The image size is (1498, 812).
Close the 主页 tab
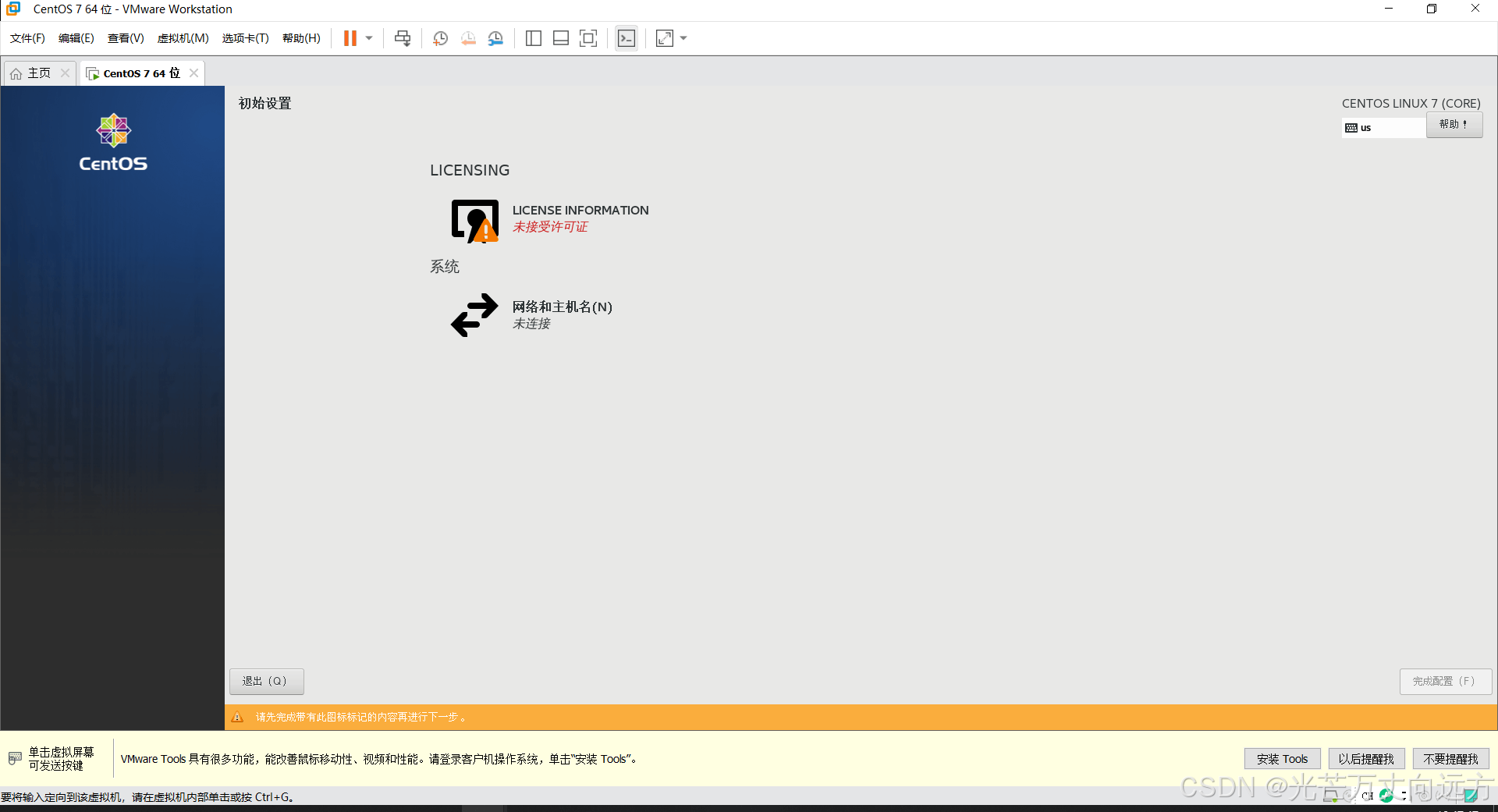66,73
